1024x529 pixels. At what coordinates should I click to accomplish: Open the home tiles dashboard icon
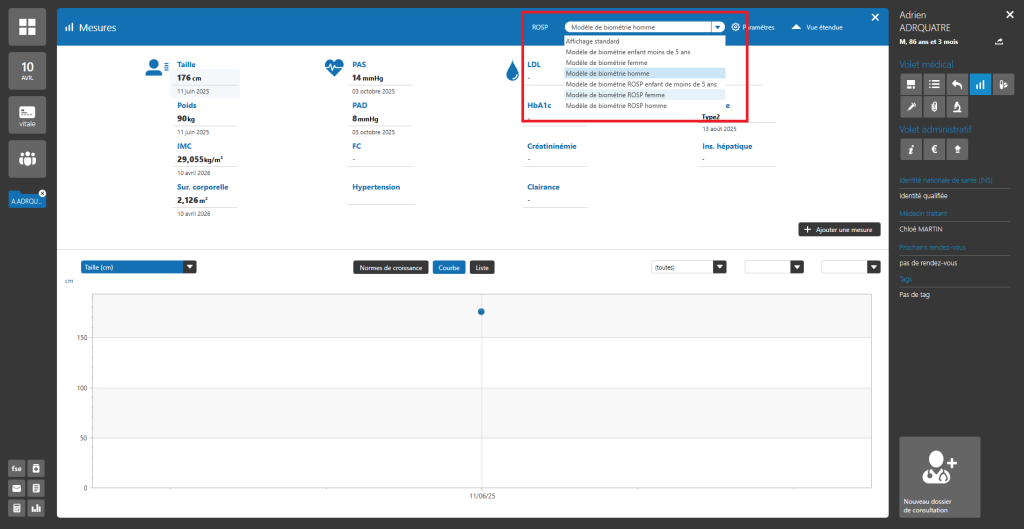27,28
